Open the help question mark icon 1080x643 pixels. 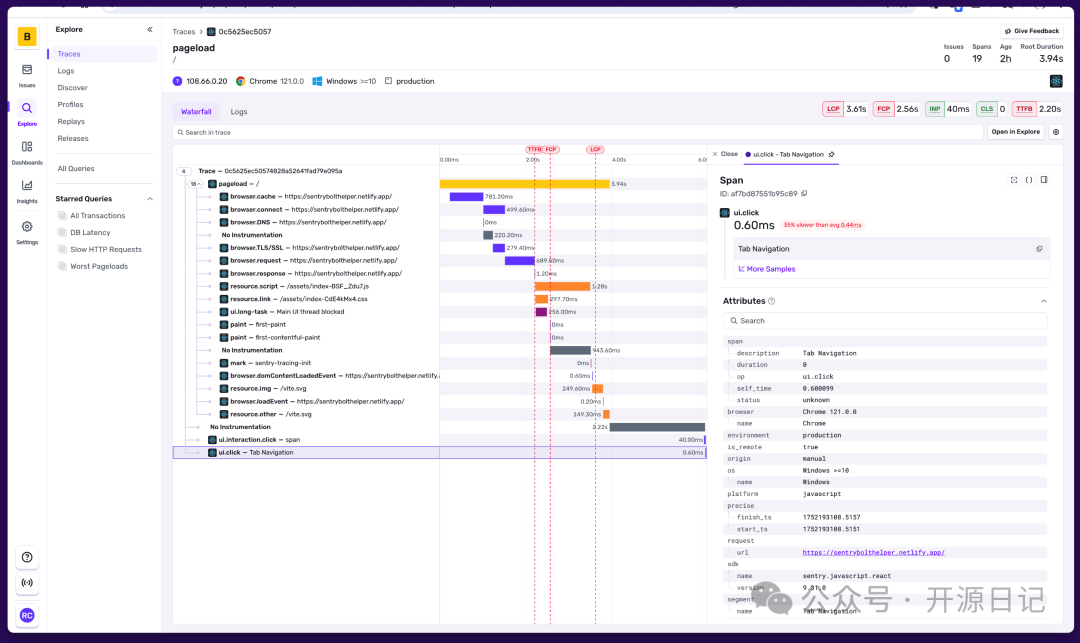click(27, 557)
